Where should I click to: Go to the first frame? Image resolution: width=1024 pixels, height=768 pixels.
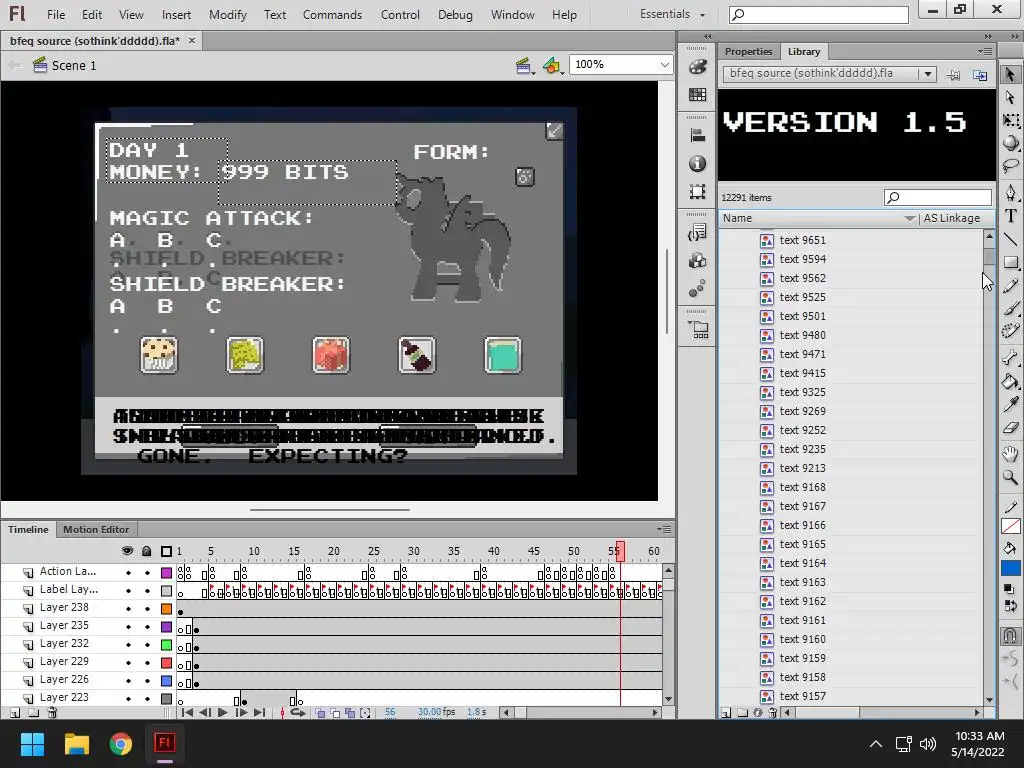(x=187, y=712)
